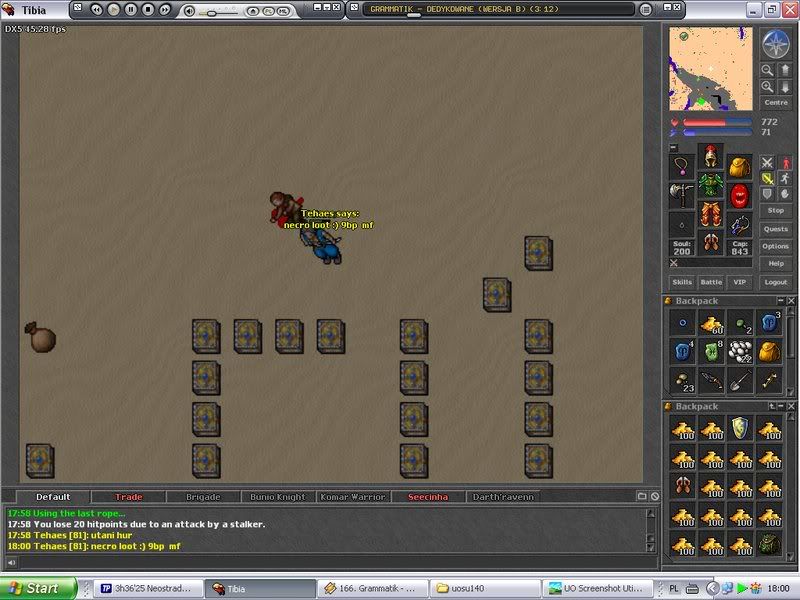
Task: Open the Bunio Knight chat tab
Action: 278,497
